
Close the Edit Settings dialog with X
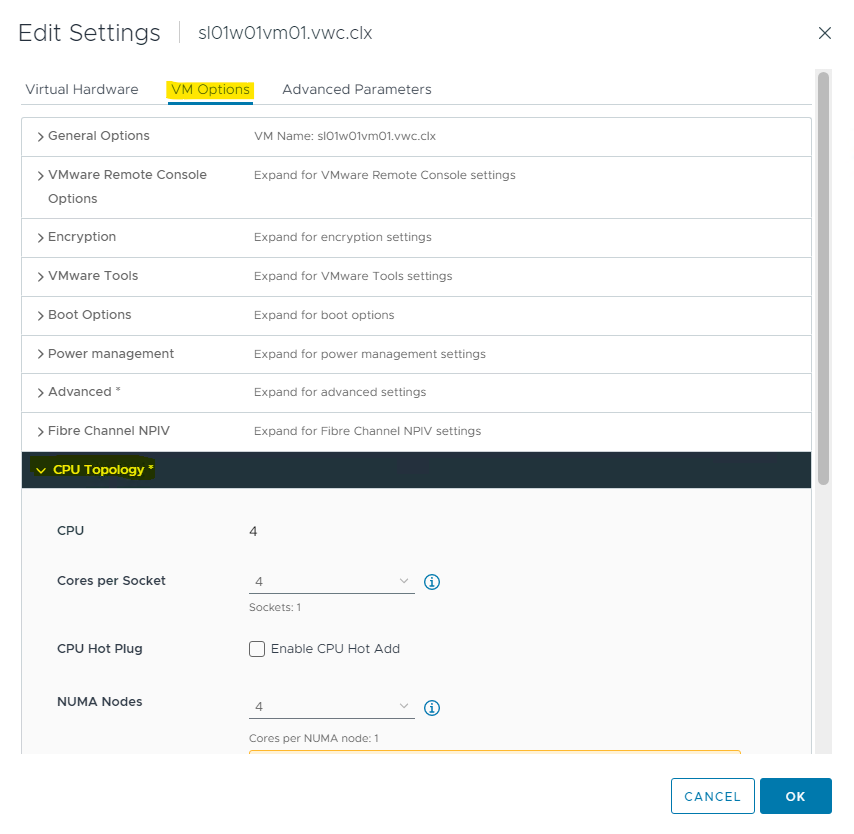825,33
